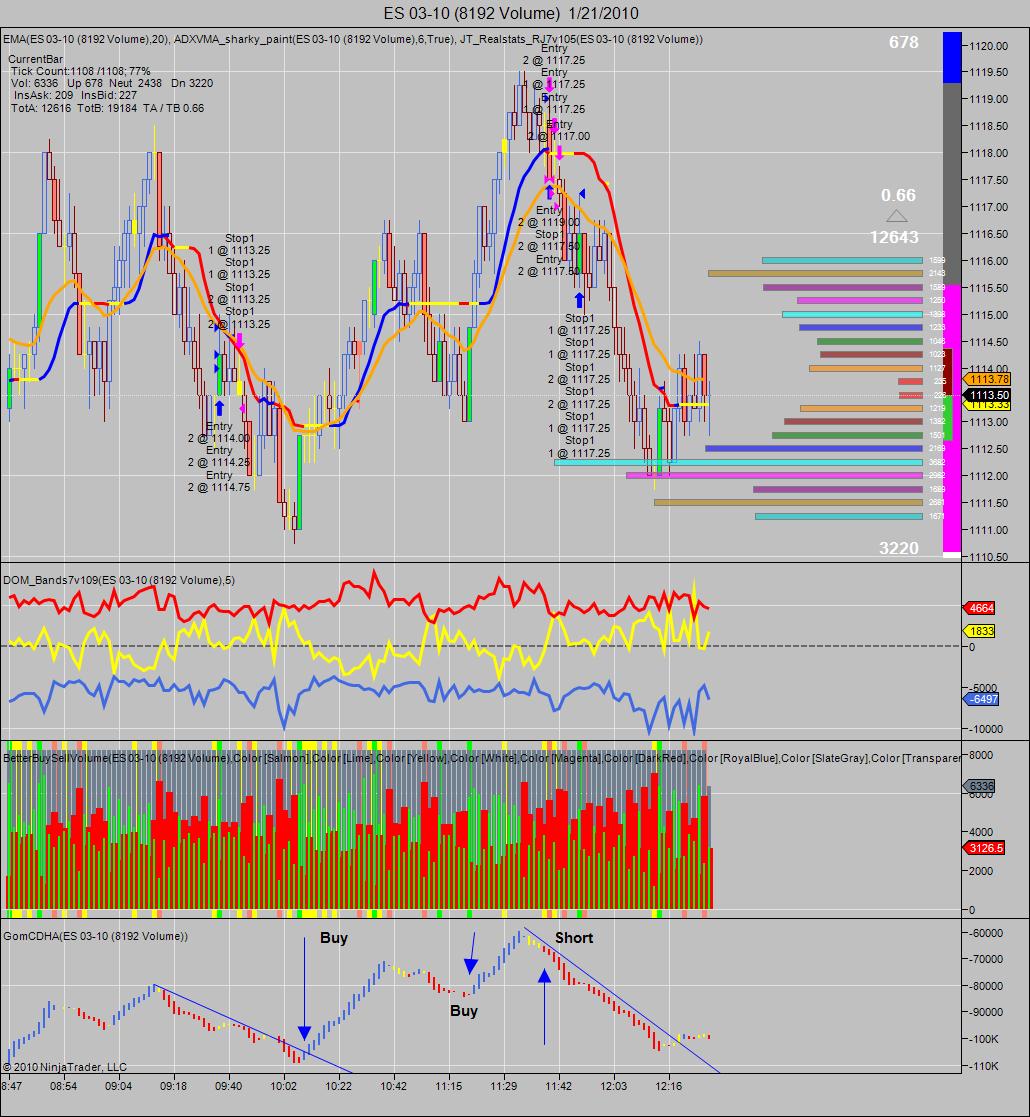
Task: Click the TotA: 12616 TotB: 19184 line
Action: [108, 108]
